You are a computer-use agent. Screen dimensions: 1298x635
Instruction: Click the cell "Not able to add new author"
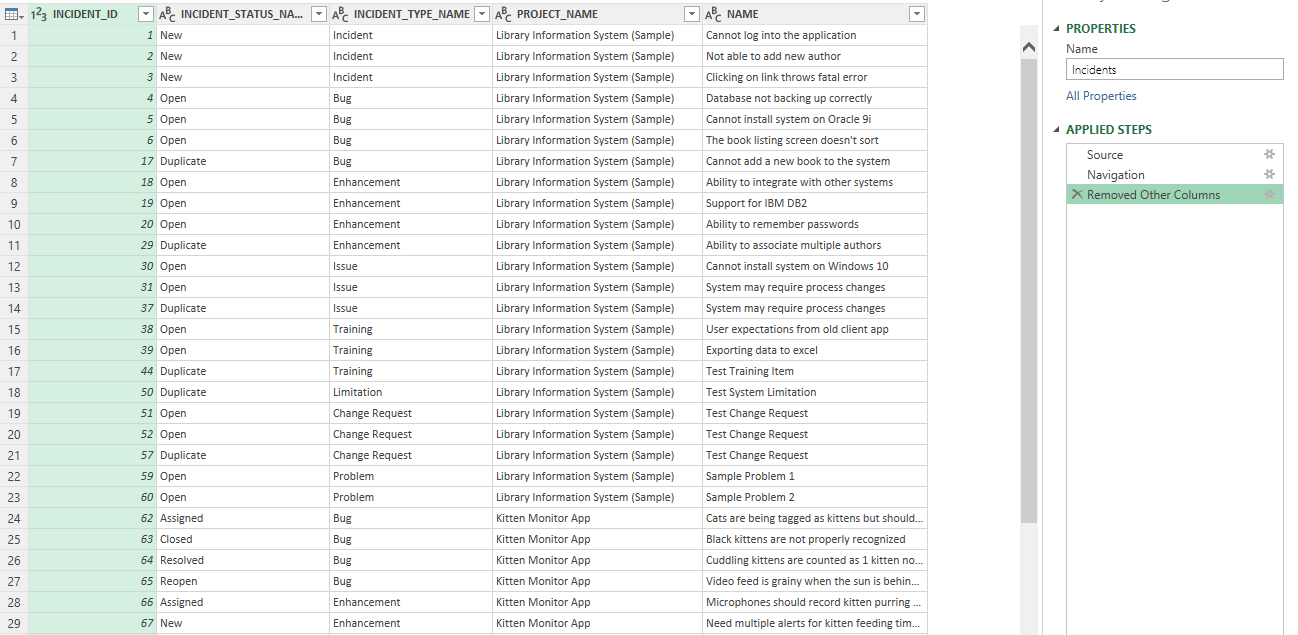tap(814, 56)
